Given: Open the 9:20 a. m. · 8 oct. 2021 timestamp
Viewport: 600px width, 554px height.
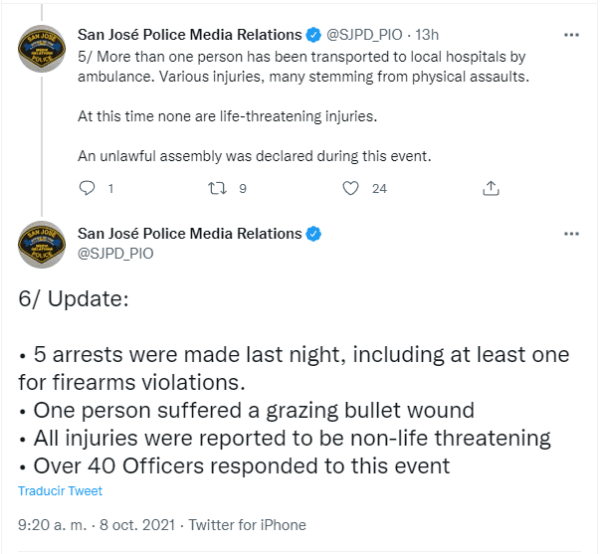Looking at the screenshot, I should point(98,524).
